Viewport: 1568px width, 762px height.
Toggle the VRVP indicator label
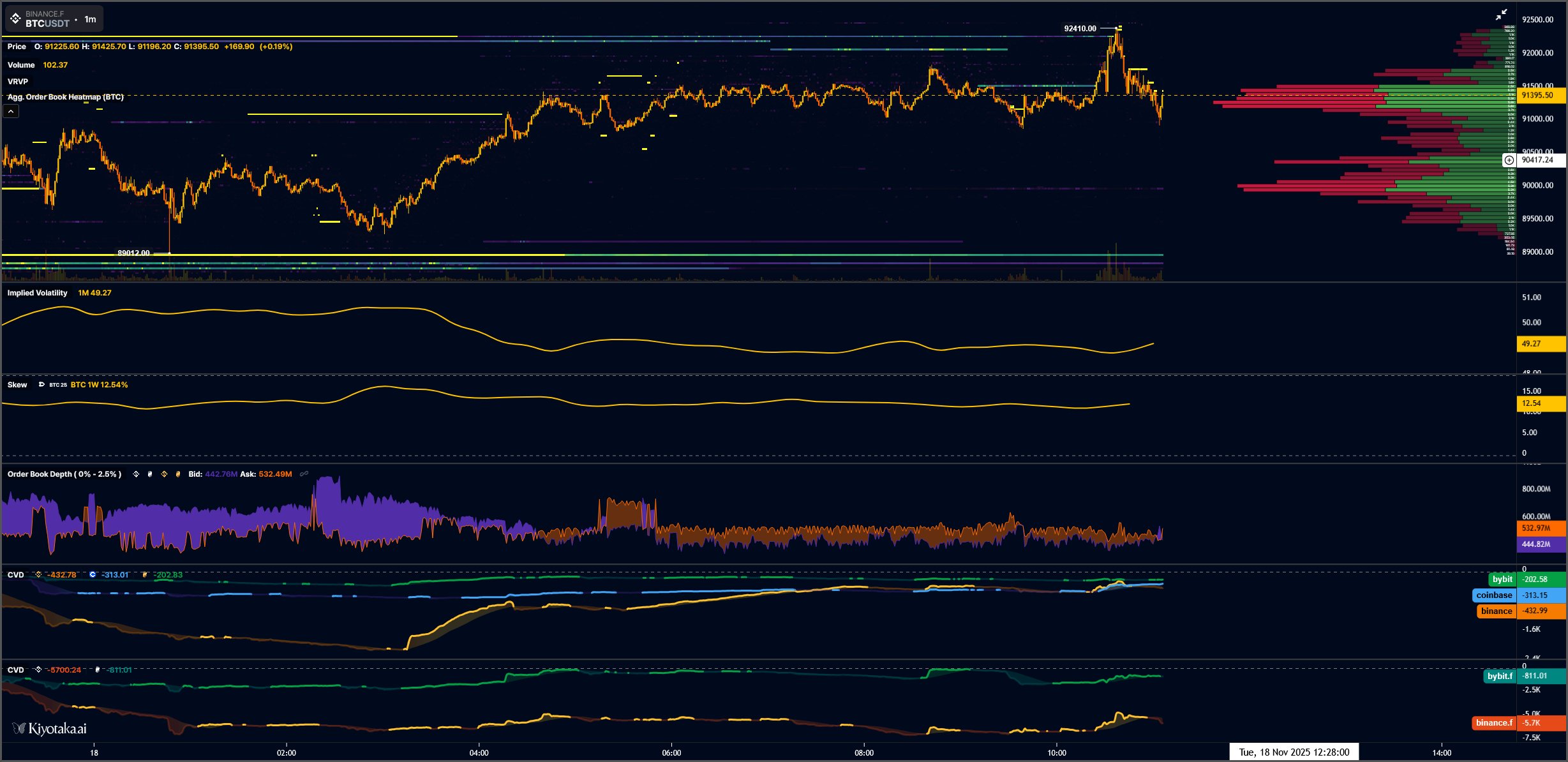click(18, 82)
